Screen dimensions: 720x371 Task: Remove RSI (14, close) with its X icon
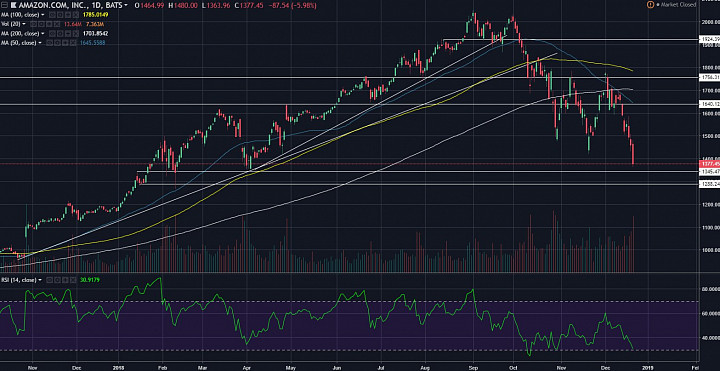pyautogui.click(x=73, y=280)
